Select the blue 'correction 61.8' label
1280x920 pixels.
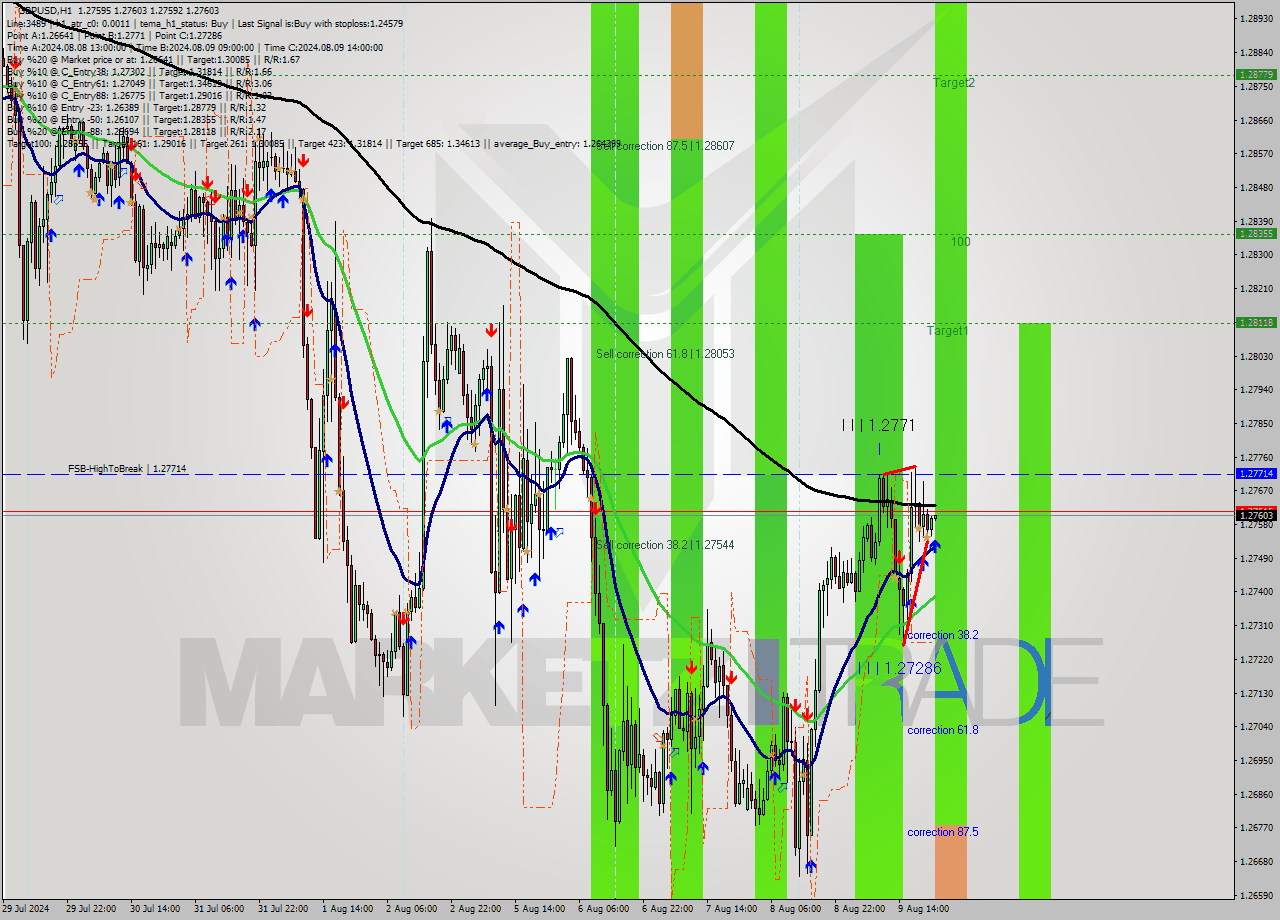943,730
